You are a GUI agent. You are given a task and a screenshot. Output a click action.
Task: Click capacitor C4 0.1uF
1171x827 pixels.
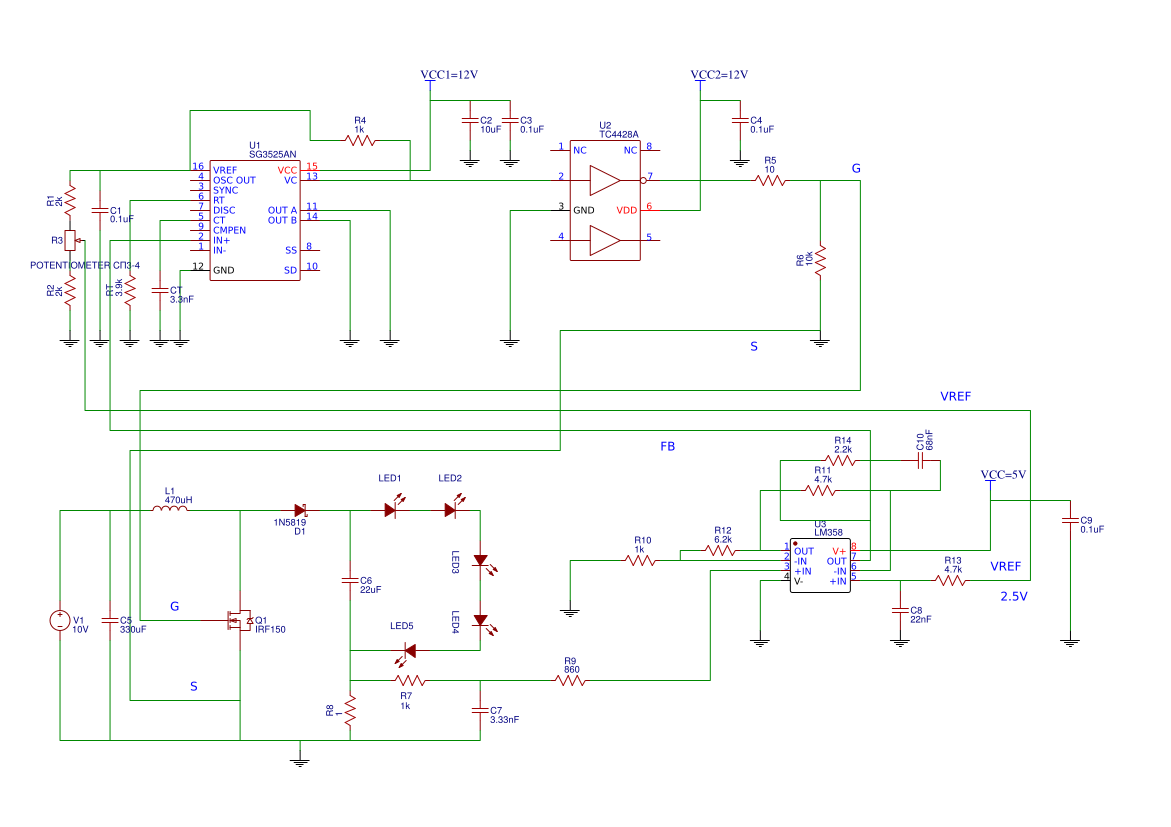tap(740, 120)
